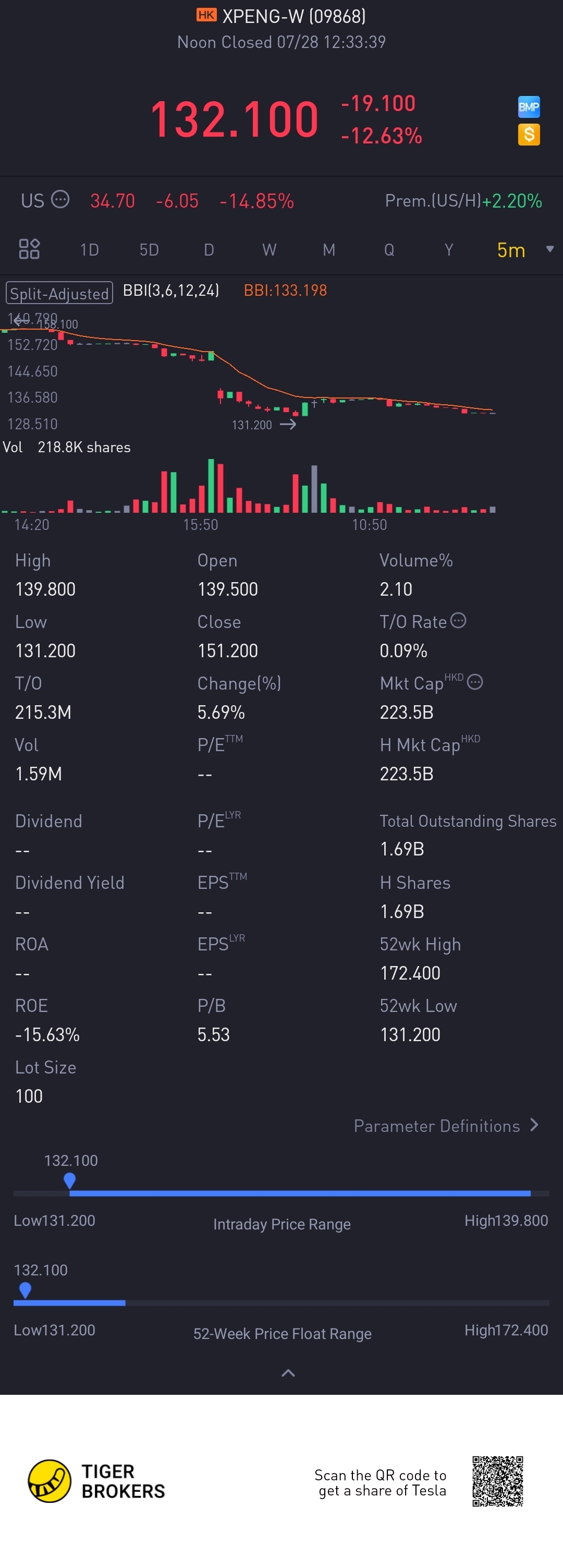This screenshot has height=1568, width=563.
Task: Tap the Tiger Brokers logo
Action: (x=50, y=1480)
